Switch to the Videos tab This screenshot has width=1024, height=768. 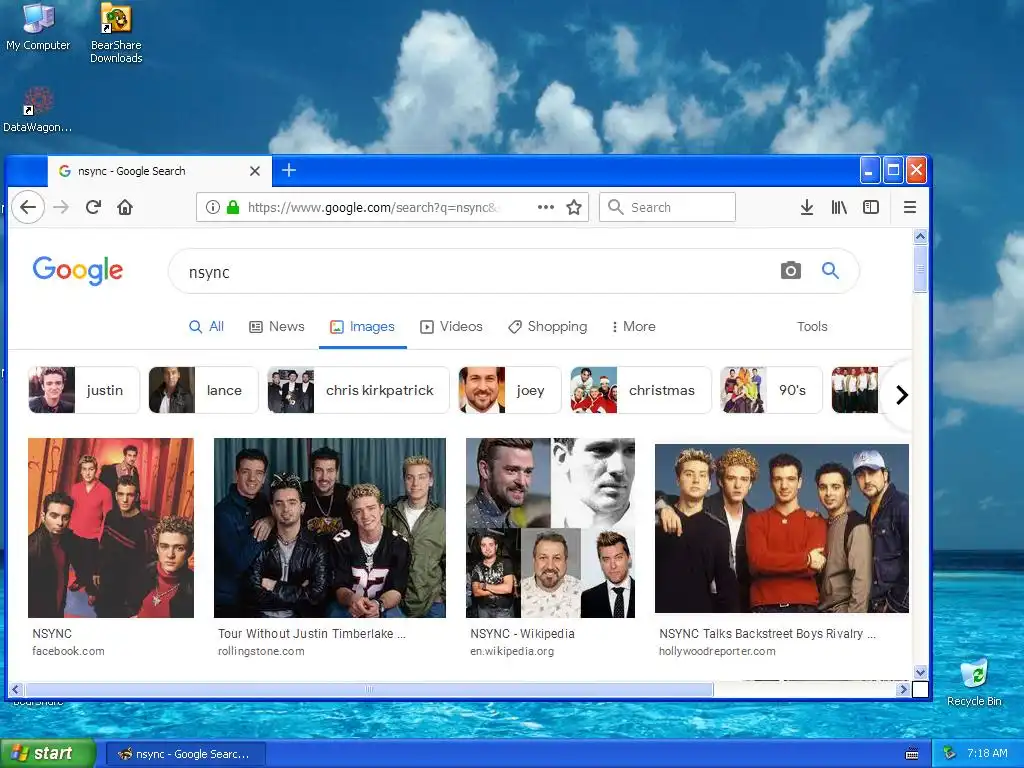(x=451, y=327)
